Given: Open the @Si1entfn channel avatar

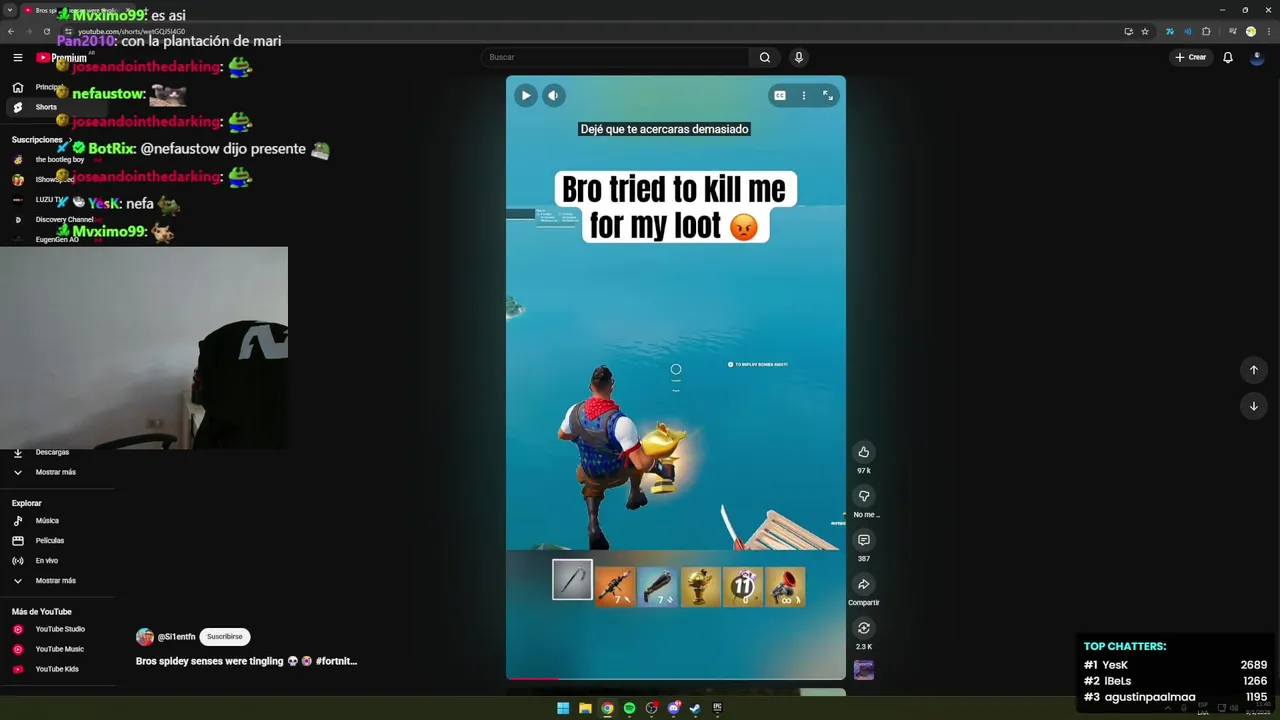Looking at the screenshot, I should click(145, 637).
